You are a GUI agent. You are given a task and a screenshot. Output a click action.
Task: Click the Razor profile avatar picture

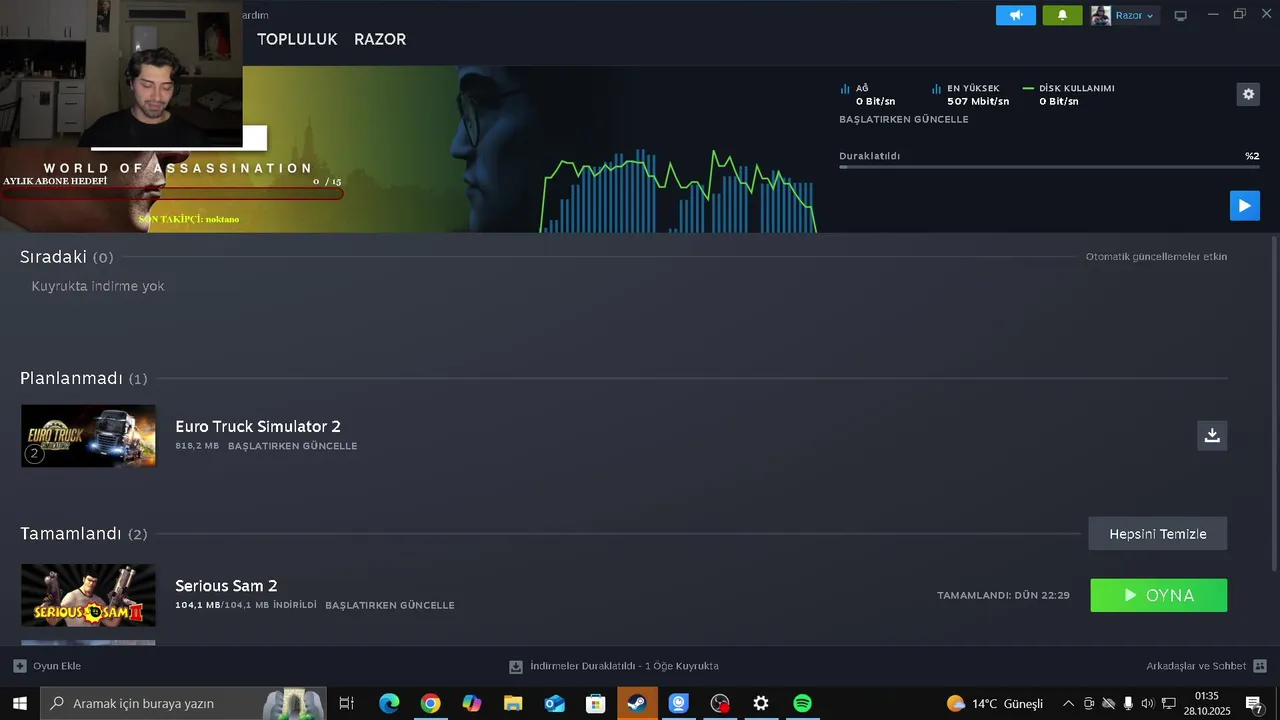pos(1101,15)
